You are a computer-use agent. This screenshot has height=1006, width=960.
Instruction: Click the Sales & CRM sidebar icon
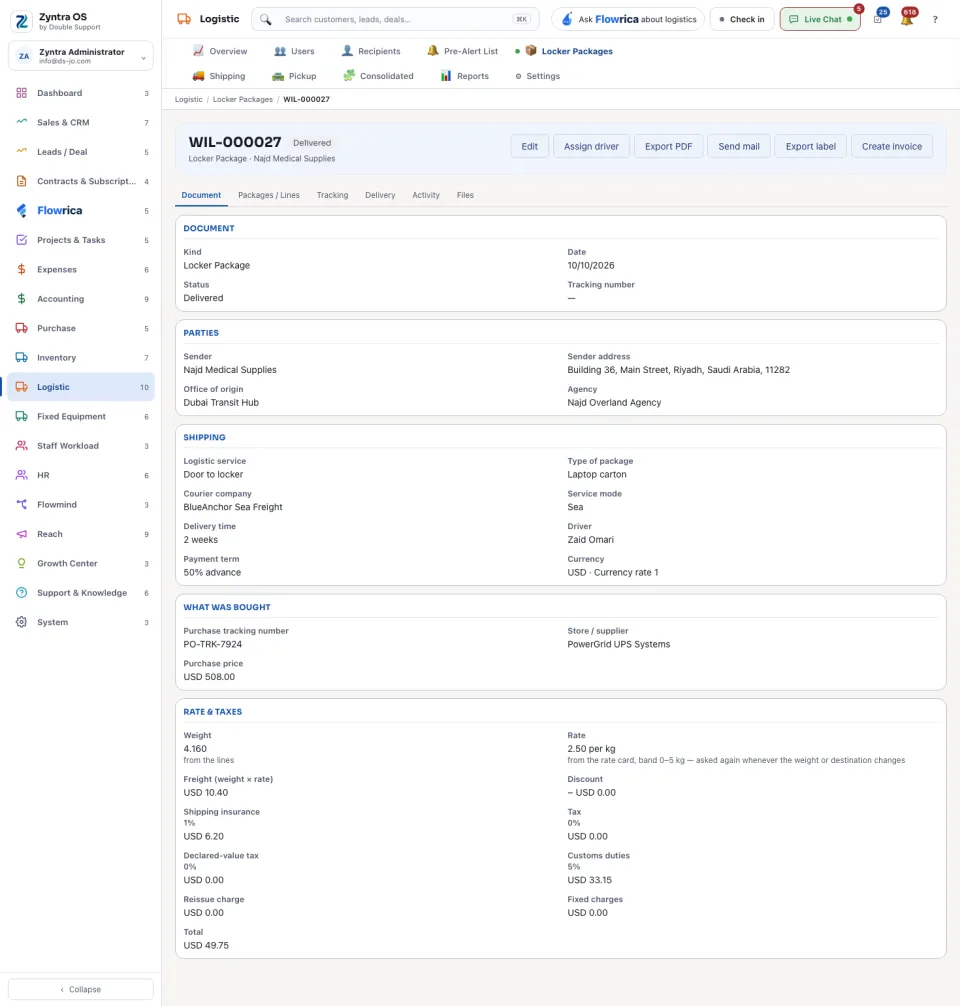pyautogui.click(x=21, y=122)
